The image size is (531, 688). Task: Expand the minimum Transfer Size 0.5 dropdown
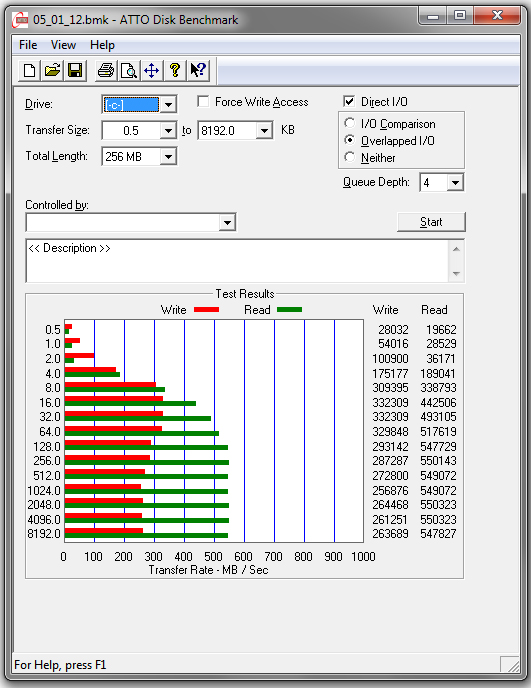tap(168, 130)
